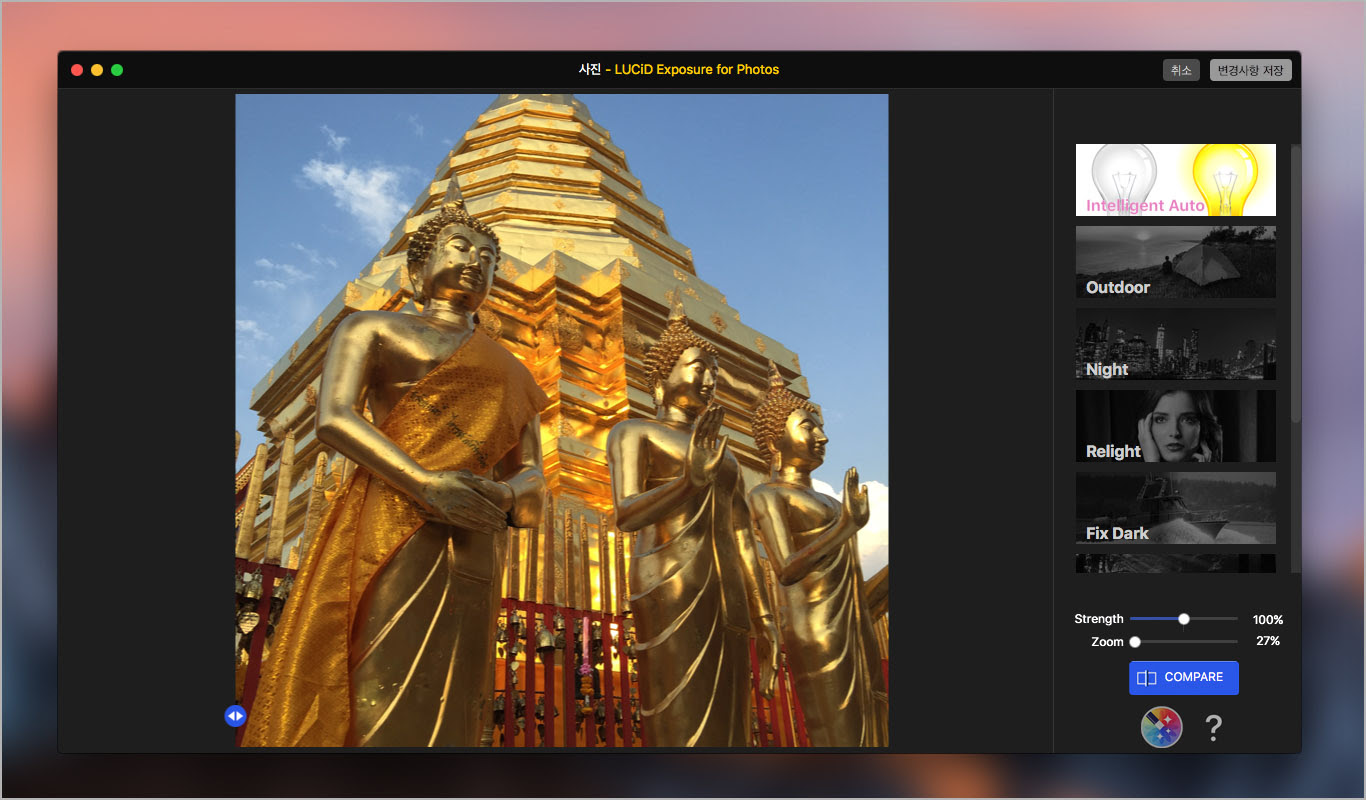Click the Zoom label
The height and width of the screenshot is (800, 1366).
[x=1108, y=642]
